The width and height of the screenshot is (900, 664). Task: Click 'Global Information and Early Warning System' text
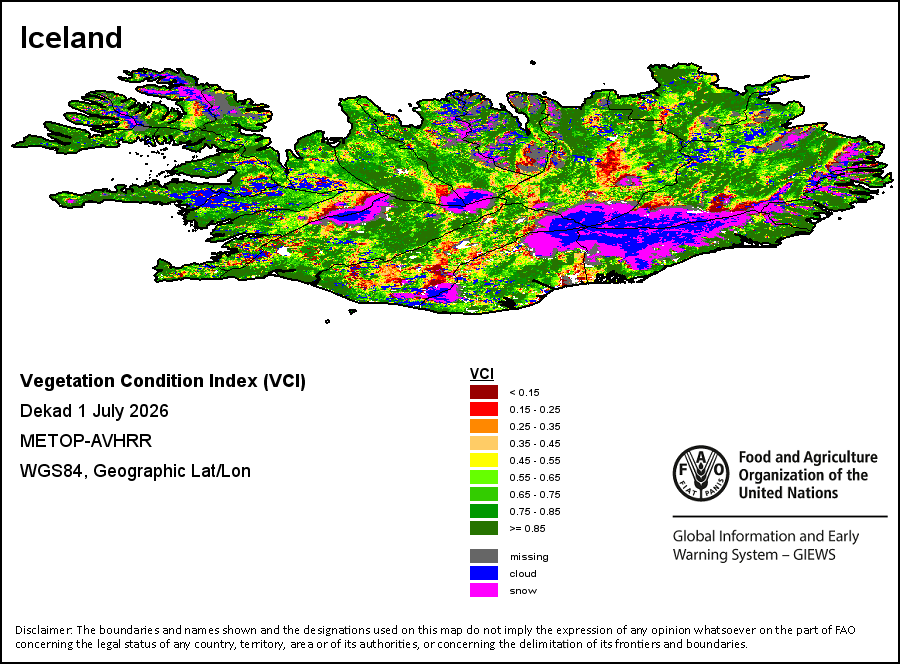[766, 545]
